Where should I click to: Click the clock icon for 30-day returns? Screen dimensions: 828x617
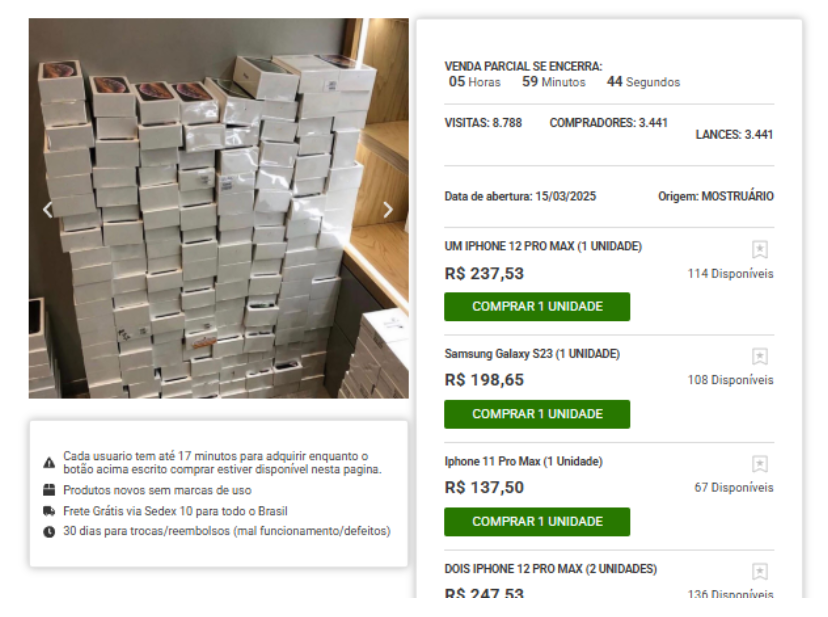(49, 531)
